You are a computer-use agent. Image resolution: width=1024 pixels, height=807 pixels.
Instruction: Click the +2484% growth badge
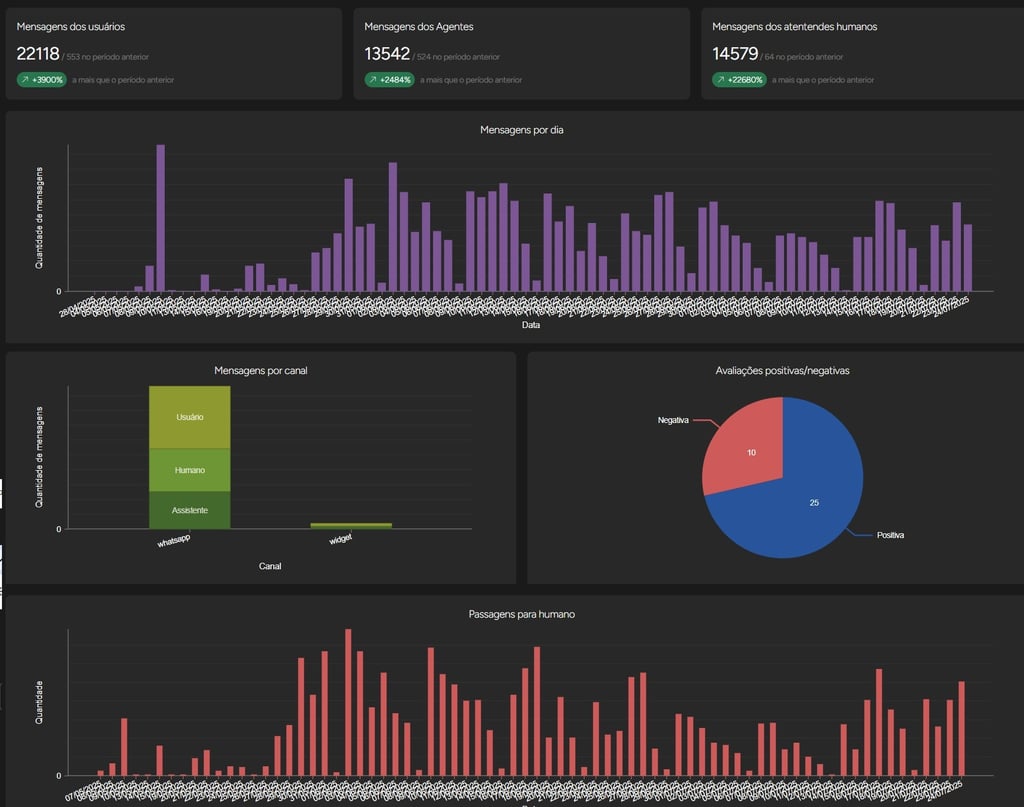click(389, 80)
